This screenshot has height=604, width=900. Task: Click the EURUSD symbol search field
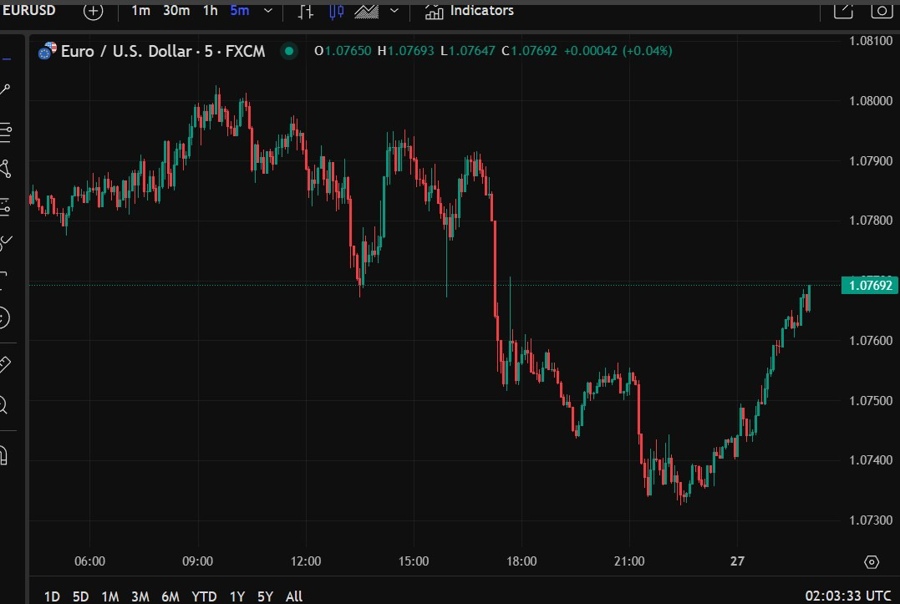tap(30, 11)
